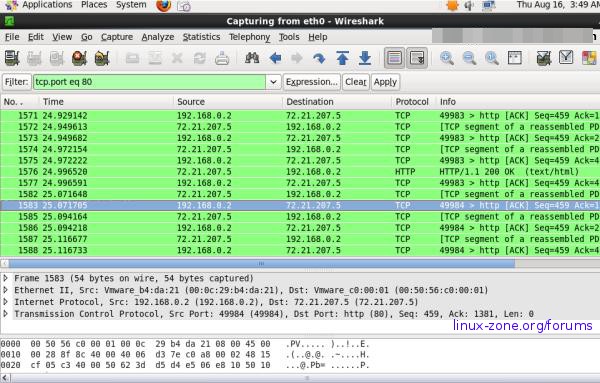Start a new live capture icon
Screen dimensions: 600x383
click(x=57, y=59)
